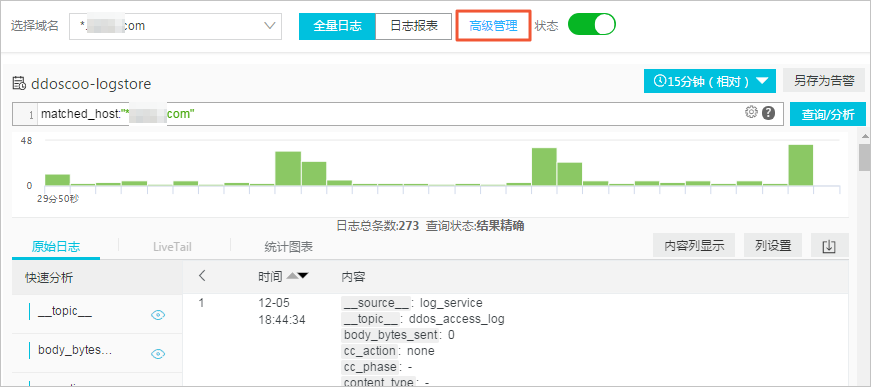
Task: Open the query help question mark
Action: (x=768, y=113)
